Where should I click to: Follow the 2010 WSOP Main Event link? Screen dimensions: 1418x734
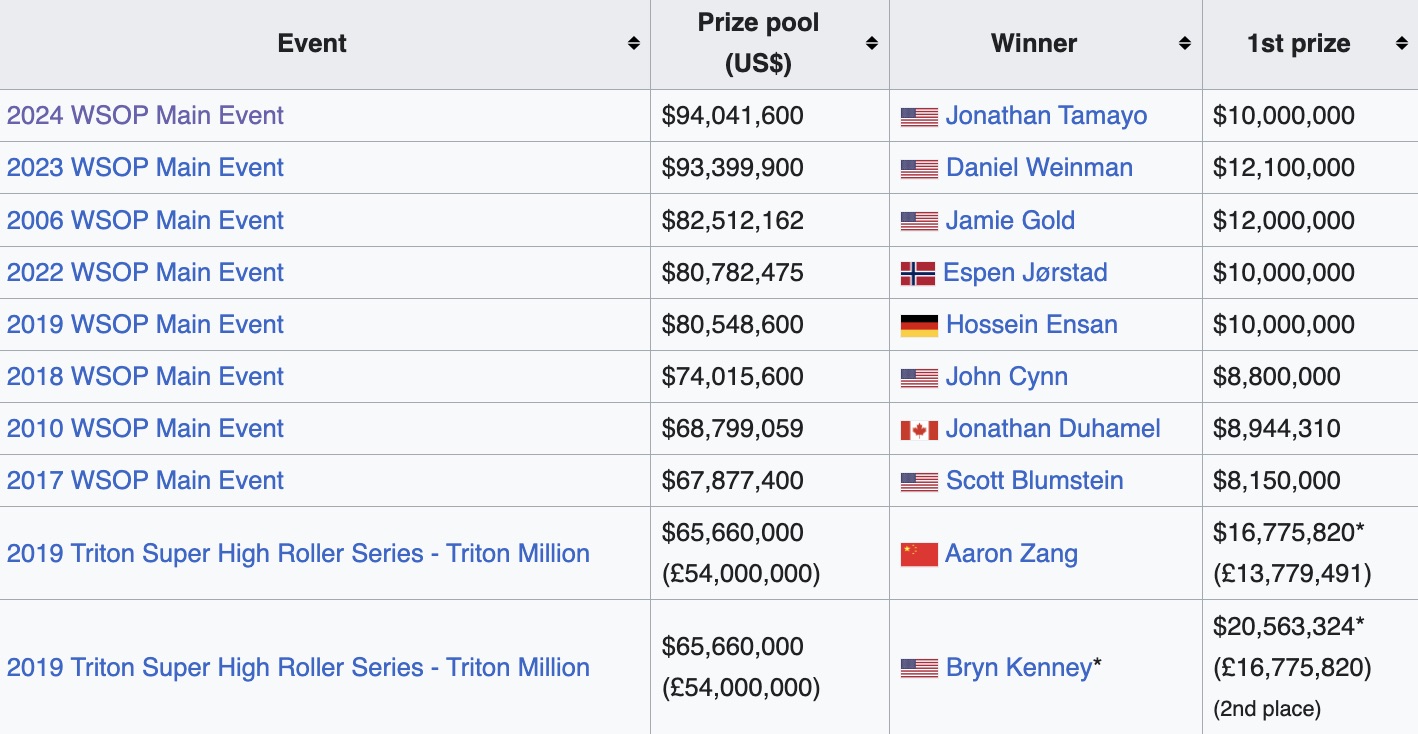[x=145, y=429]
